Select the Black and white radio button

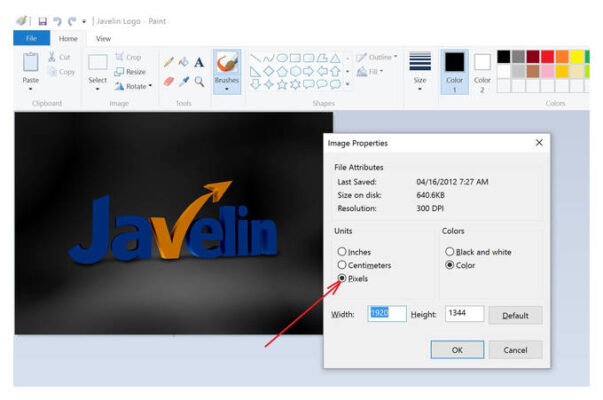(x=450, y=252)
